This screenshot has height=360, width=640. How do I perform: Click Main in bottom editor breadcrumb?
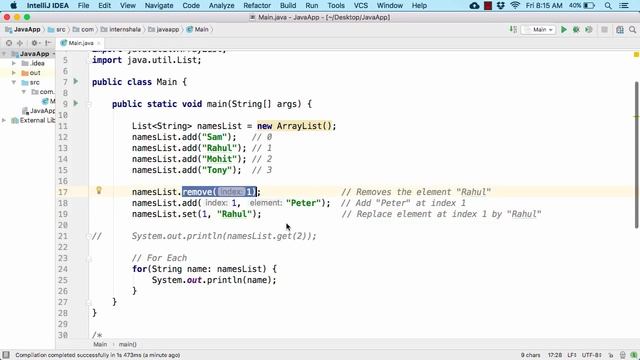tap(100, 344)
